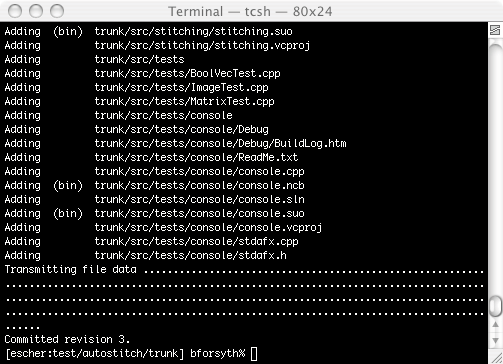Click the Transmitting file data text
This screenshot has height=364, width=503.
click(70, 269)
